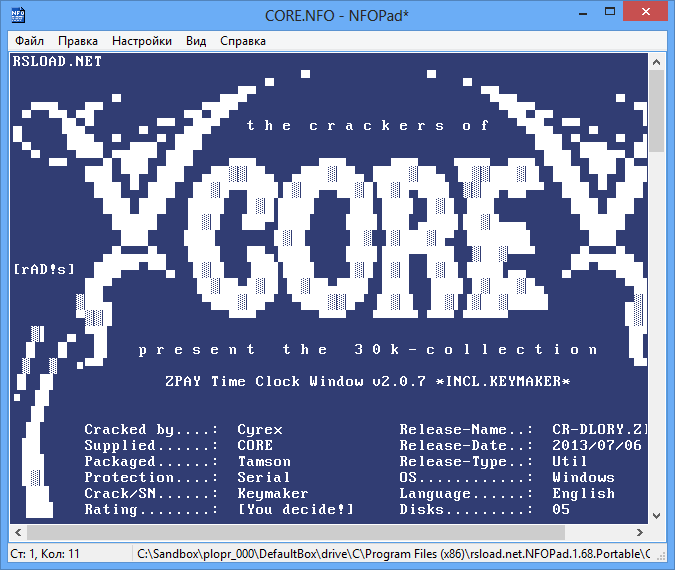Screen dimensions: 675x570
Task: Click the value Util
Action: click(570, 462)
